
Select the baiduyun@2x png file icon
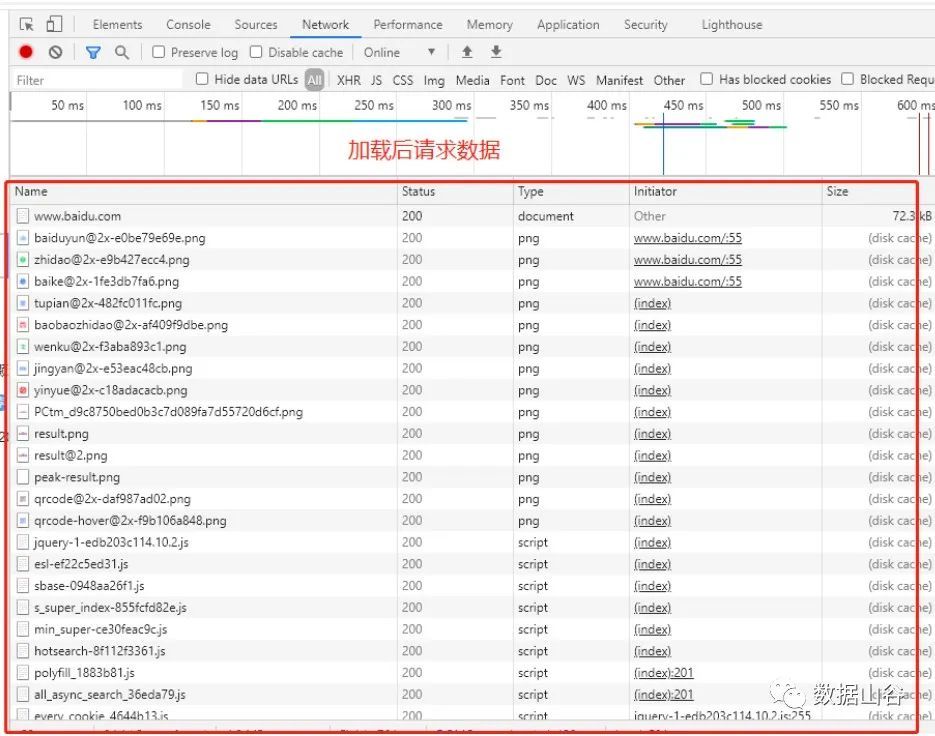[23, 238]
